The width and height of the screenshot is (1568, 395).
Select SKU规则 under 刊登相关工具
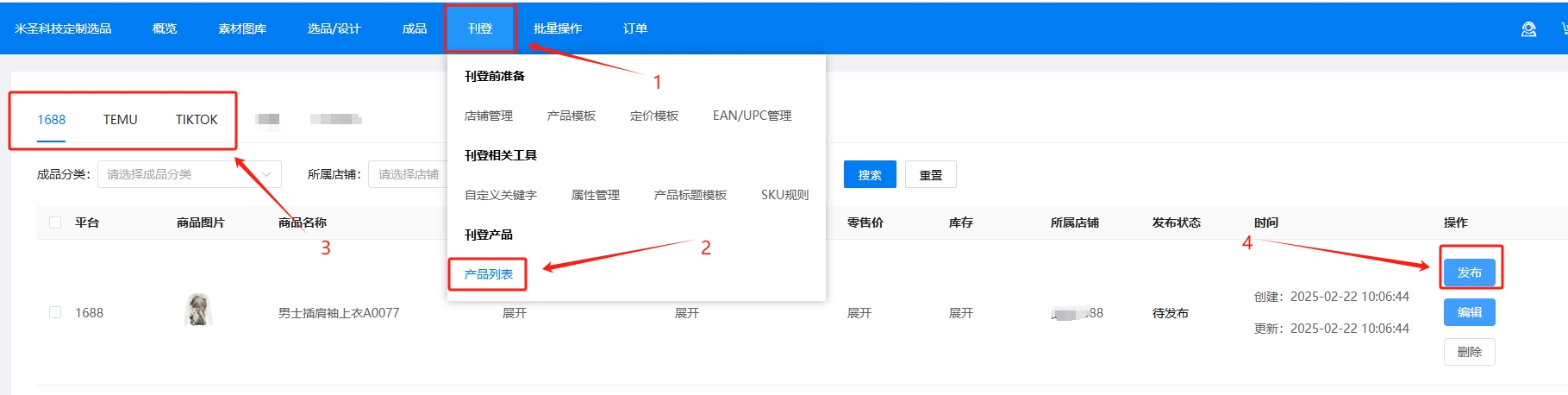tap(784, 195)
